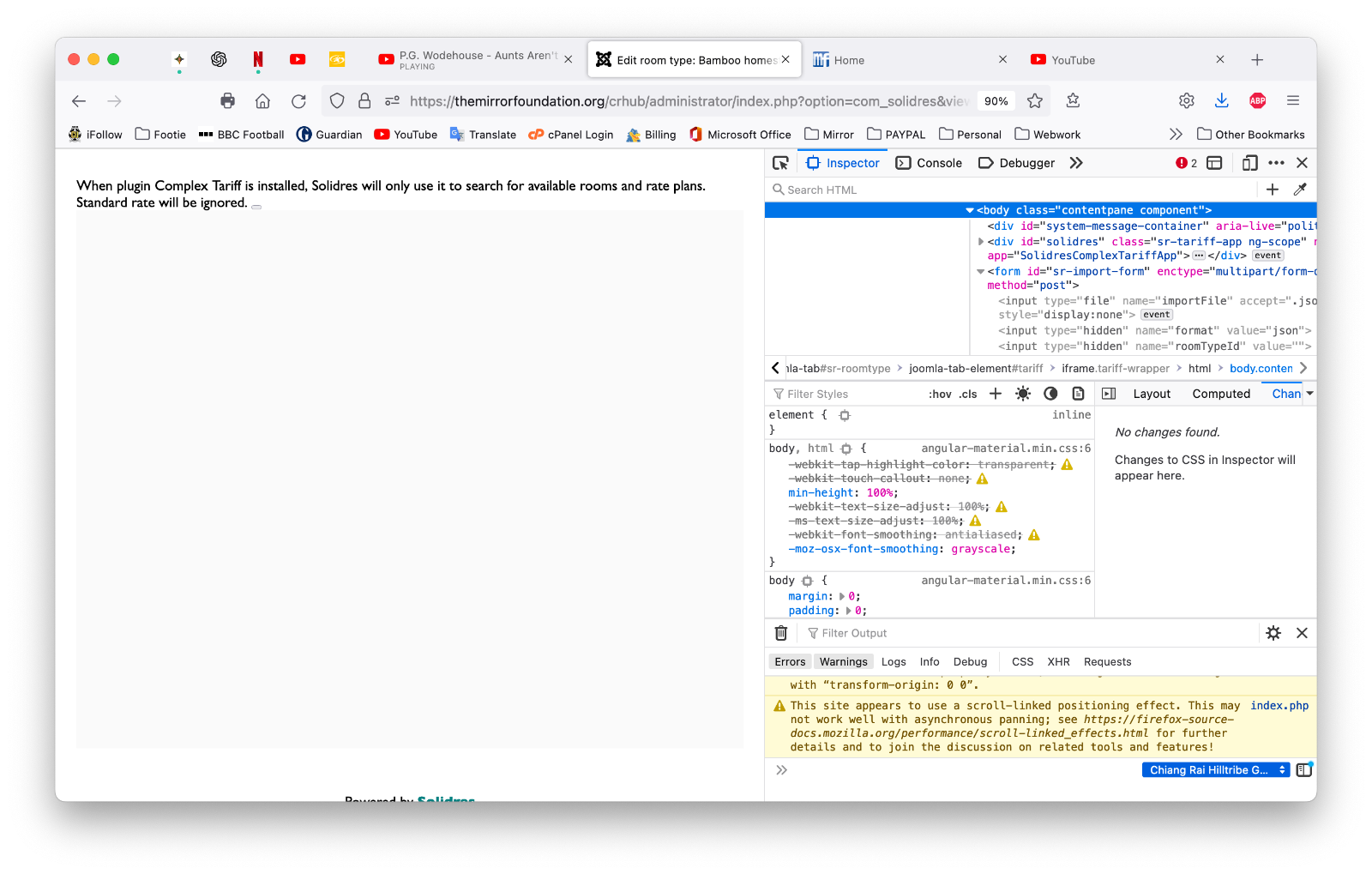The image size is (1372, 874).
Task: Open console settings gear
Action: pos(1273,633)
